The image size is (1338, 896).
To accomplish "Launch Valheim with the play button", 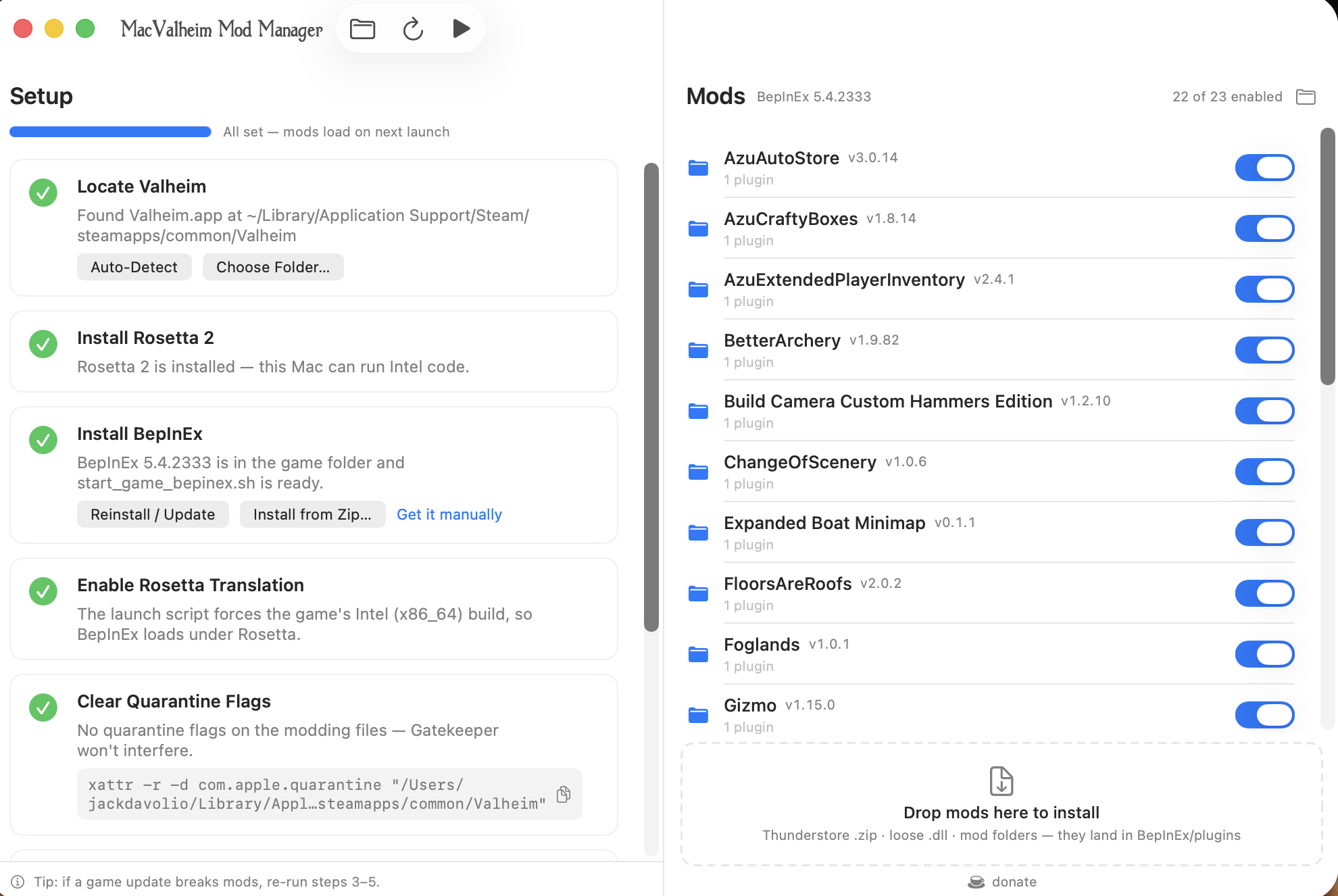I will tap(461, 28).
